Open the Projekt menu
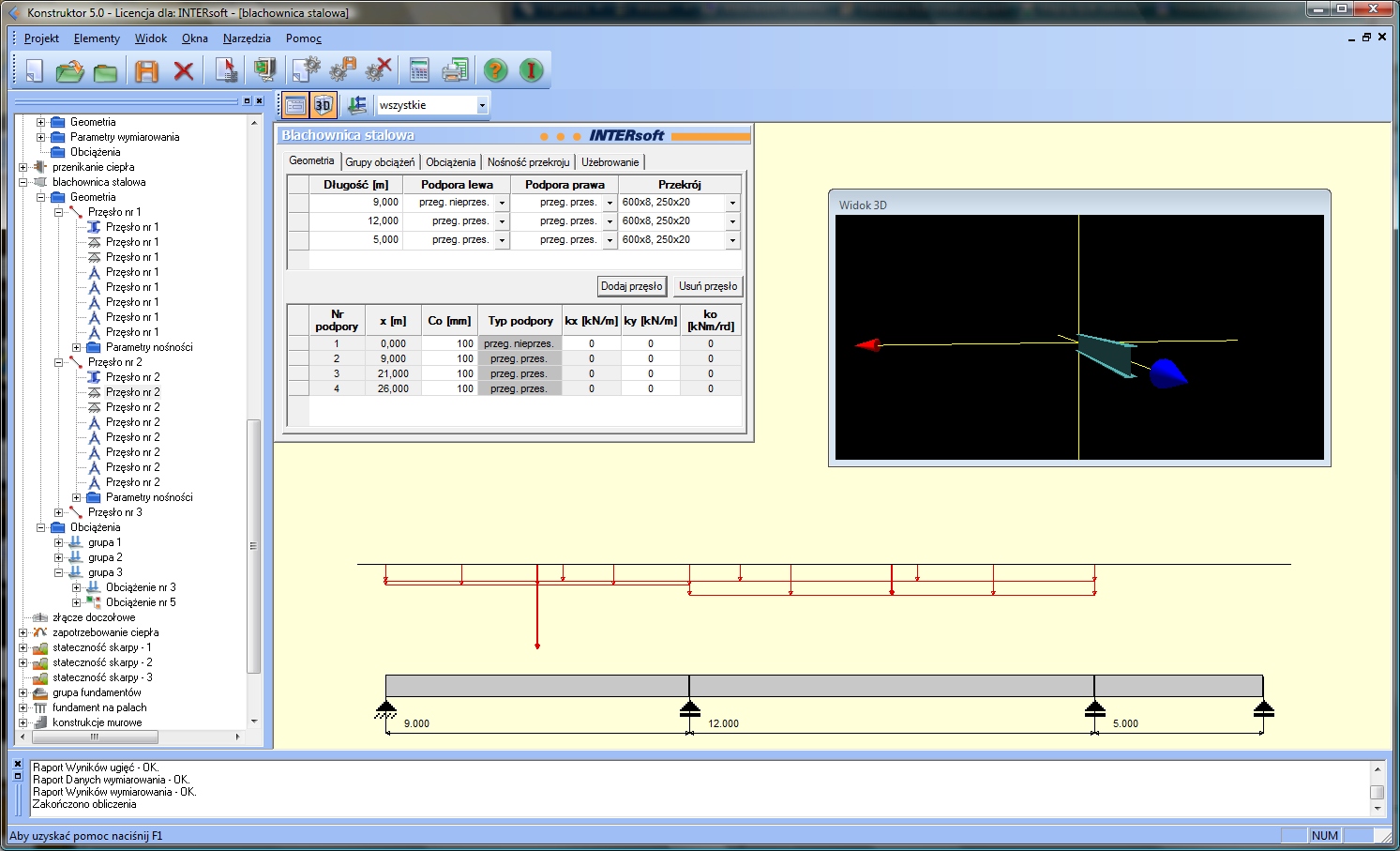Image resolution: width=1400 pixels, height=851 pixels. coord(41,38)
